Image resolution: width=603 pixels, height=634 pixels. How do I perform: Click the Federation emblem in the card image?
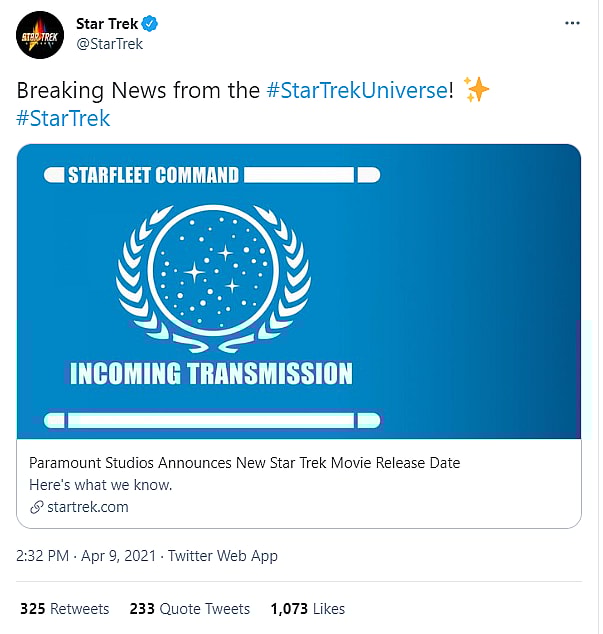tap(212, 274)
